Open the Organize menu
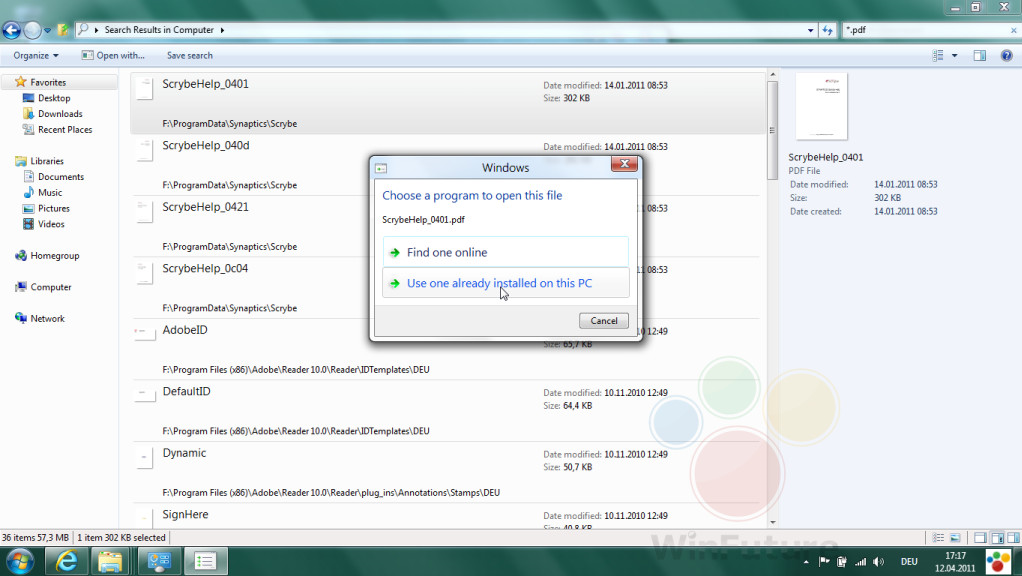The width and height of the screenshot is (1022, 576). [36, 55]
